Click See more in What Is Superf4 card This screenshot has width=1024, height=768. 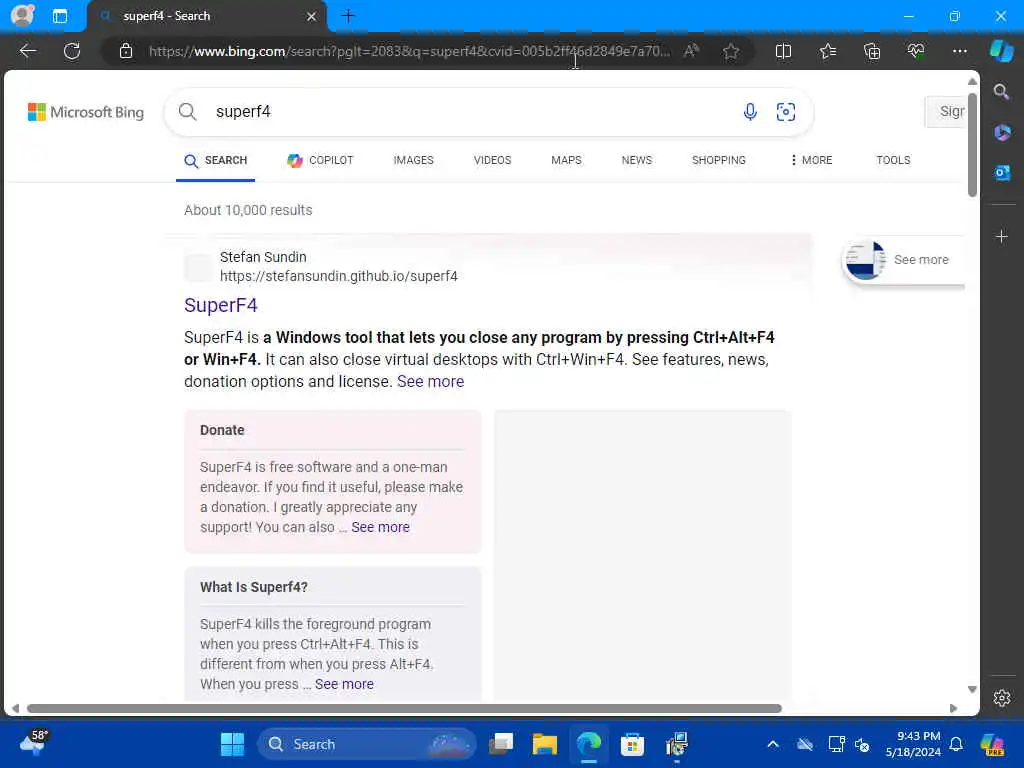pos(344,684)
